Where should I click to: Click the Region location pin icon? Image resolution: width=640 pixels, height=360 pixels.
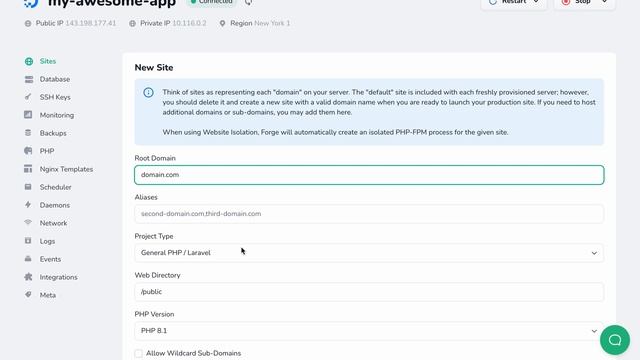(x=222, y=23)
